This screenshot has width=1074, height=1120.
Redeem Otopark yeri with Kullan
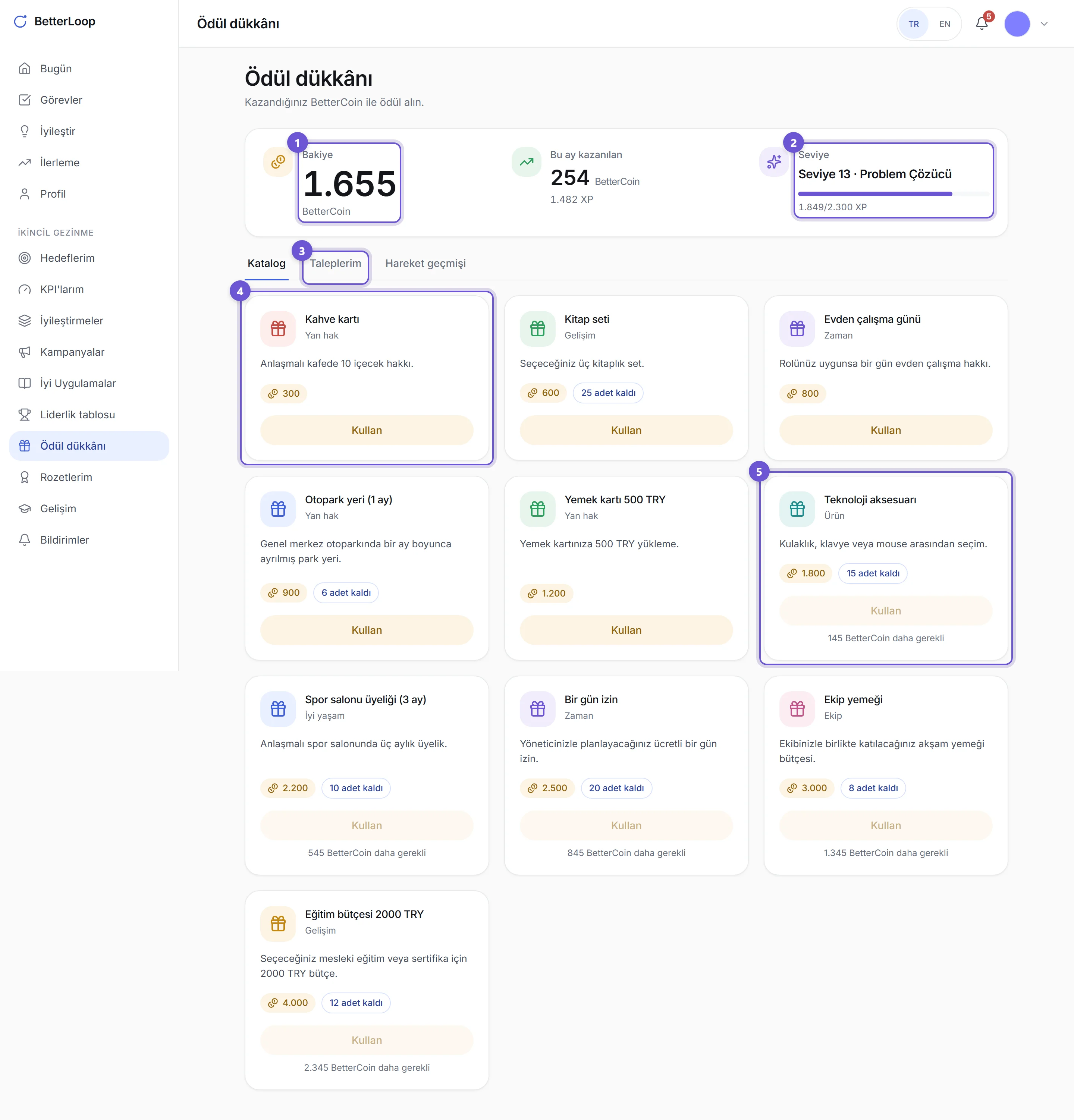[367, 630]
